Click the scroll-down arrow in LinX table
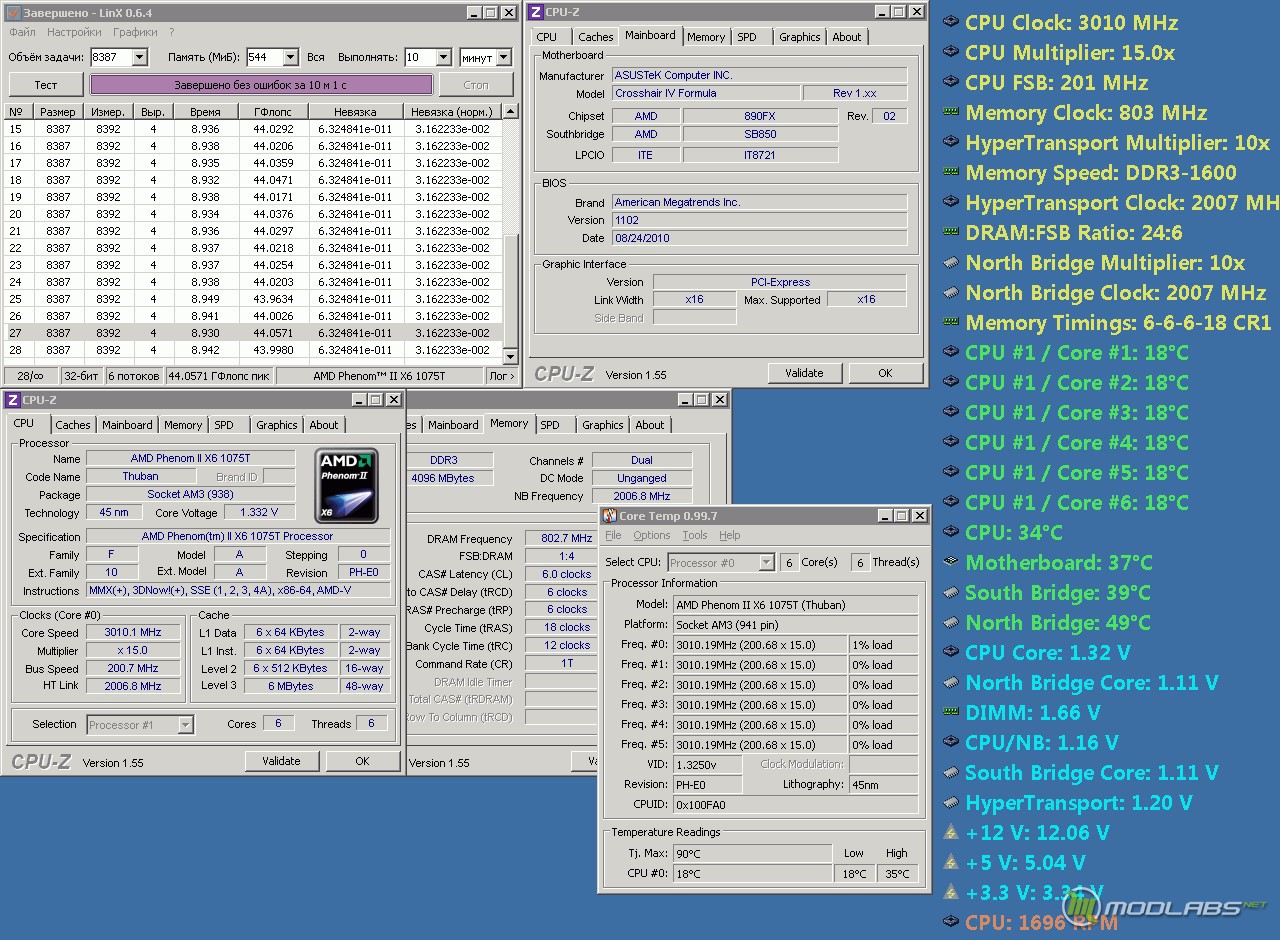The image size is (1280, 940). tap(511, 357)
